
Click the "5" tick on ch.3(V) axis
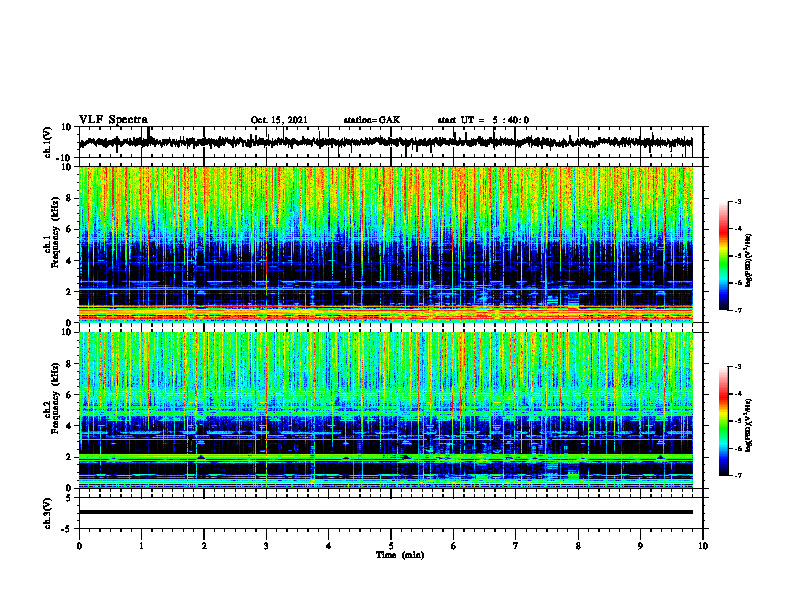pos(70,498)
